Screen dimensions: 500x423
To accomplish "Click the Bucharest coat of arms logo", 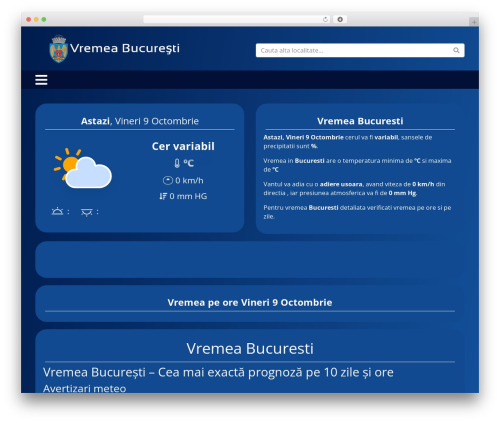I will coord(59,49).
